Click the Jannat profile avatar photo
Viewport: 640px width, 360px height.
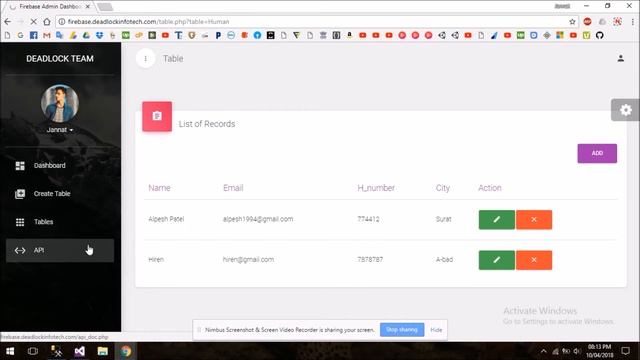coord(60,103)
